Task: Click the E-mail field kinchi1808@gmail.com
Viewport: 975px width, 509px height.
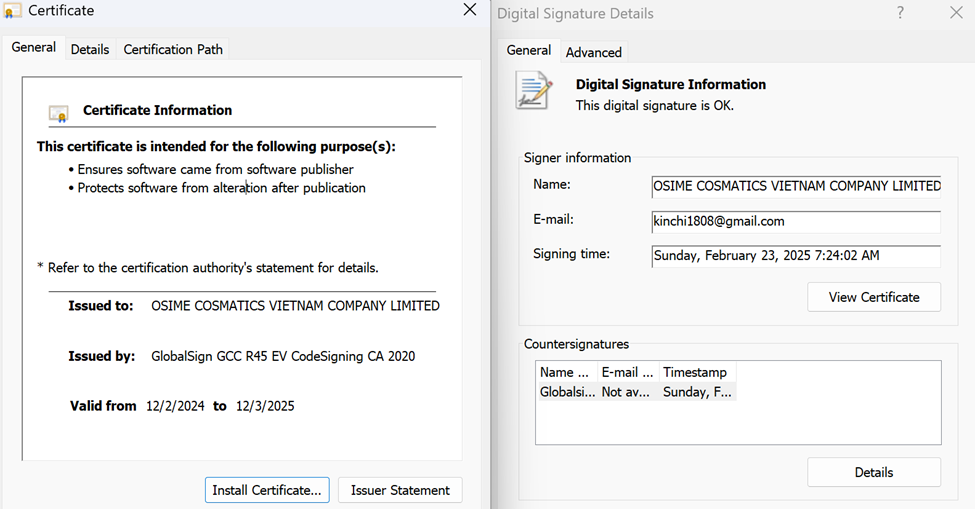Action: [796, 221]
